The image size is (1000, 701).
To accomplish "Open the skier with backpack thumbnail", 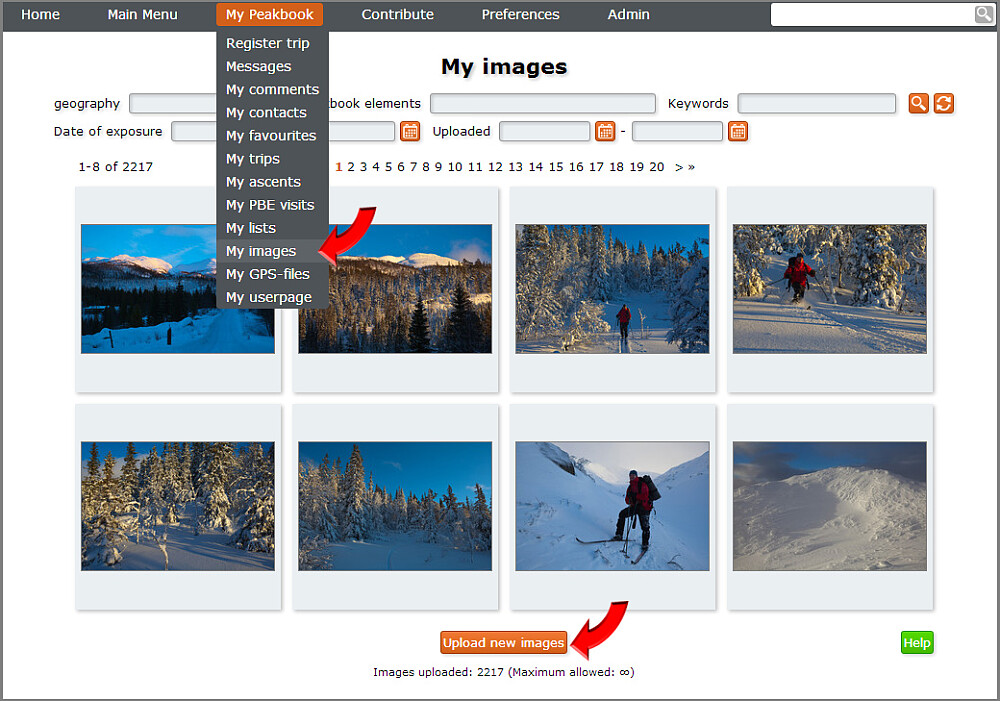I will (612, 506).
